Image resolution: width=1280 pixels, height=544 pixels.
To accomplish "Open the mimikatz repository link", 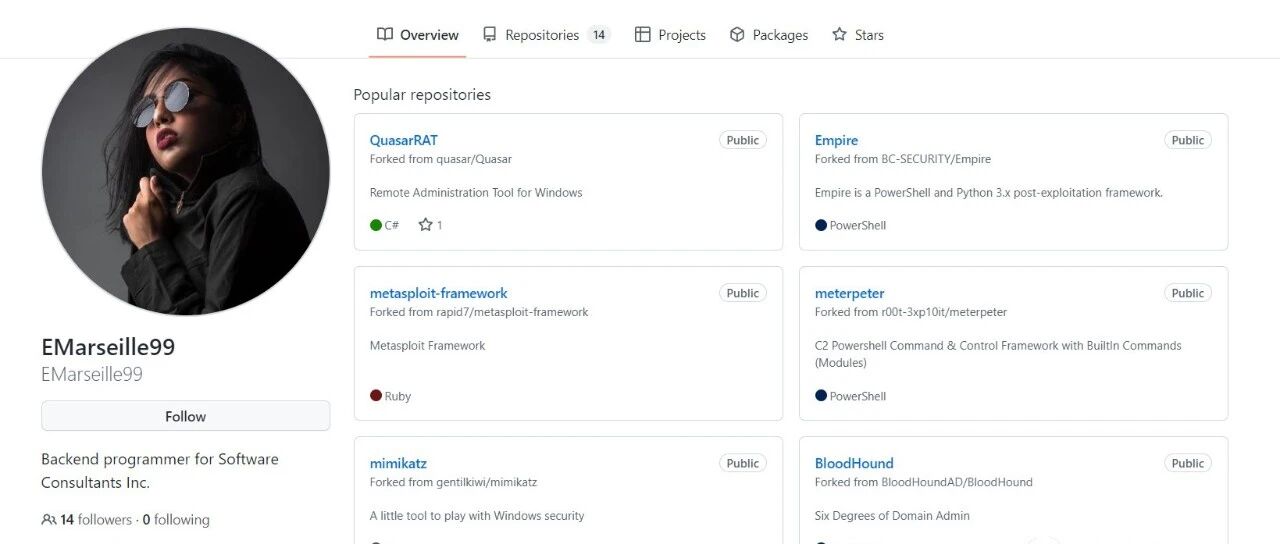I will click(398, 463).
